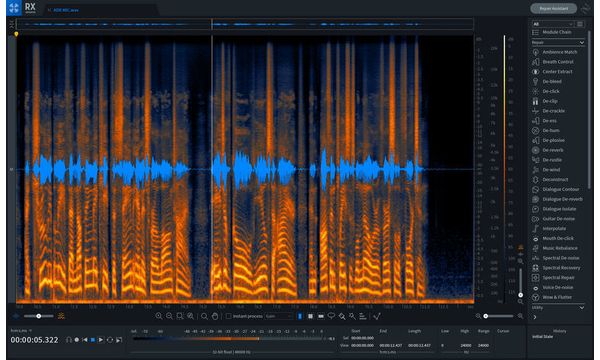
Task: Click the Repair Assistant button
Action: (x=554, y=8)
